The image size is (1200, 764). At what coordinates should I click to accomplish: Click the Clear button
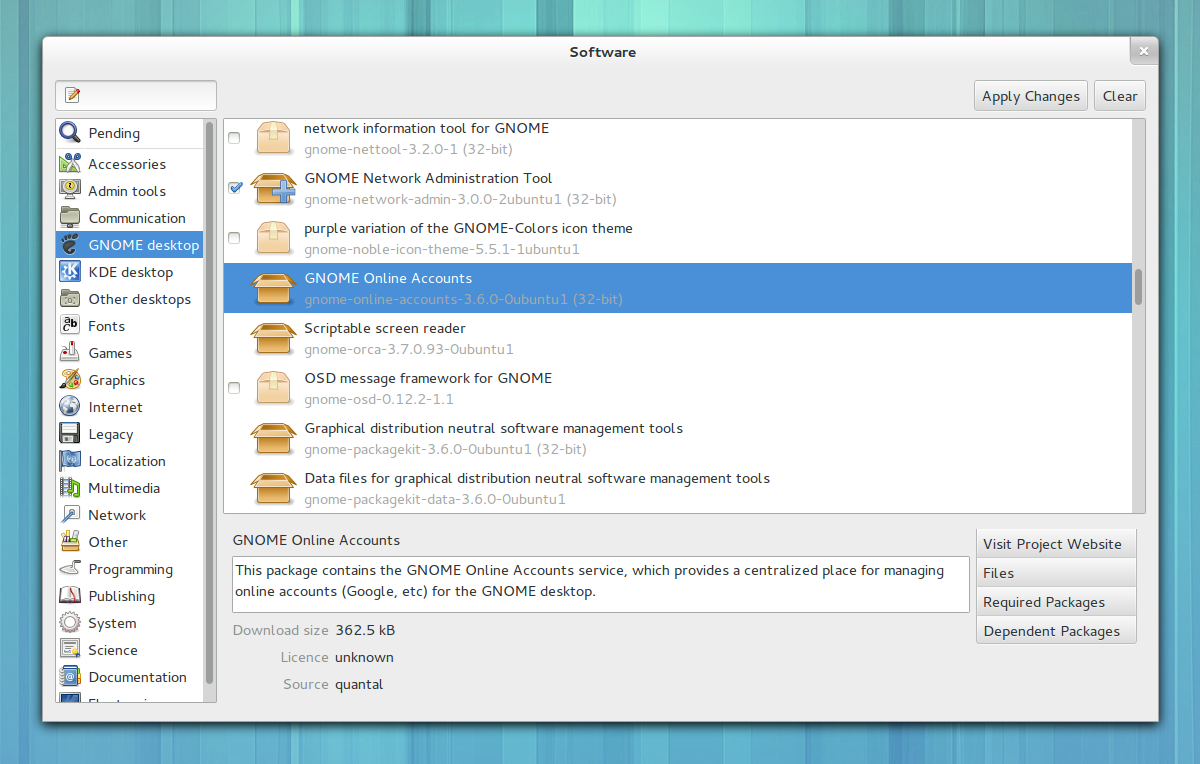pos(1120,96)
